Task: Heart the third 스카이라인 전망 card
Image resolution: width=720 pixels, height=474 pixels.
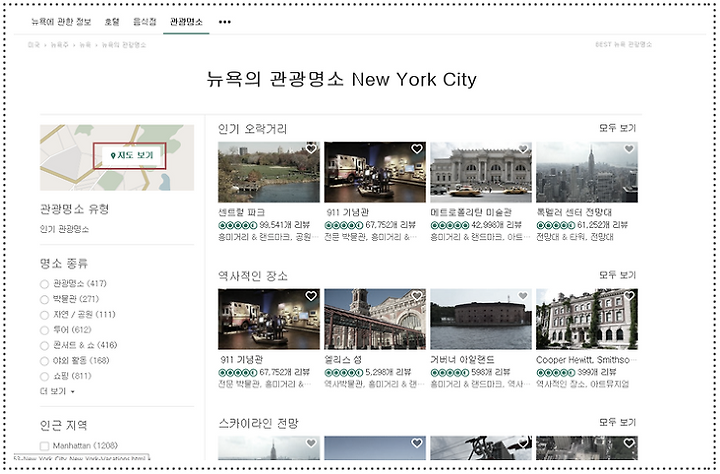Action: [x=523, y=443]
